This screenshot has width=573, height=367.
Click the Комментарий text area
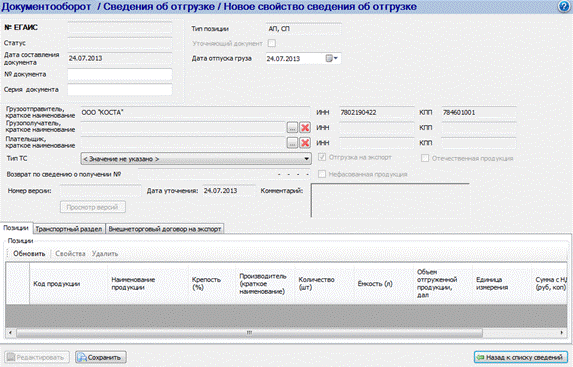tap(390, 200)
